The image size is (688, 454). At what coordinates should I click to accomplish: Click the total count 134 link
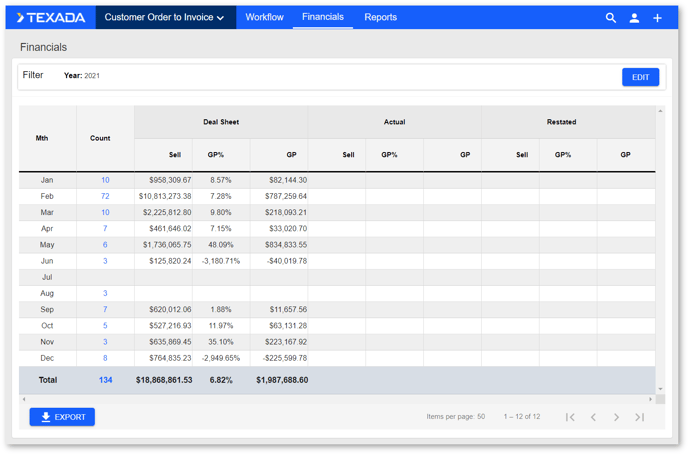pos(105,380)
